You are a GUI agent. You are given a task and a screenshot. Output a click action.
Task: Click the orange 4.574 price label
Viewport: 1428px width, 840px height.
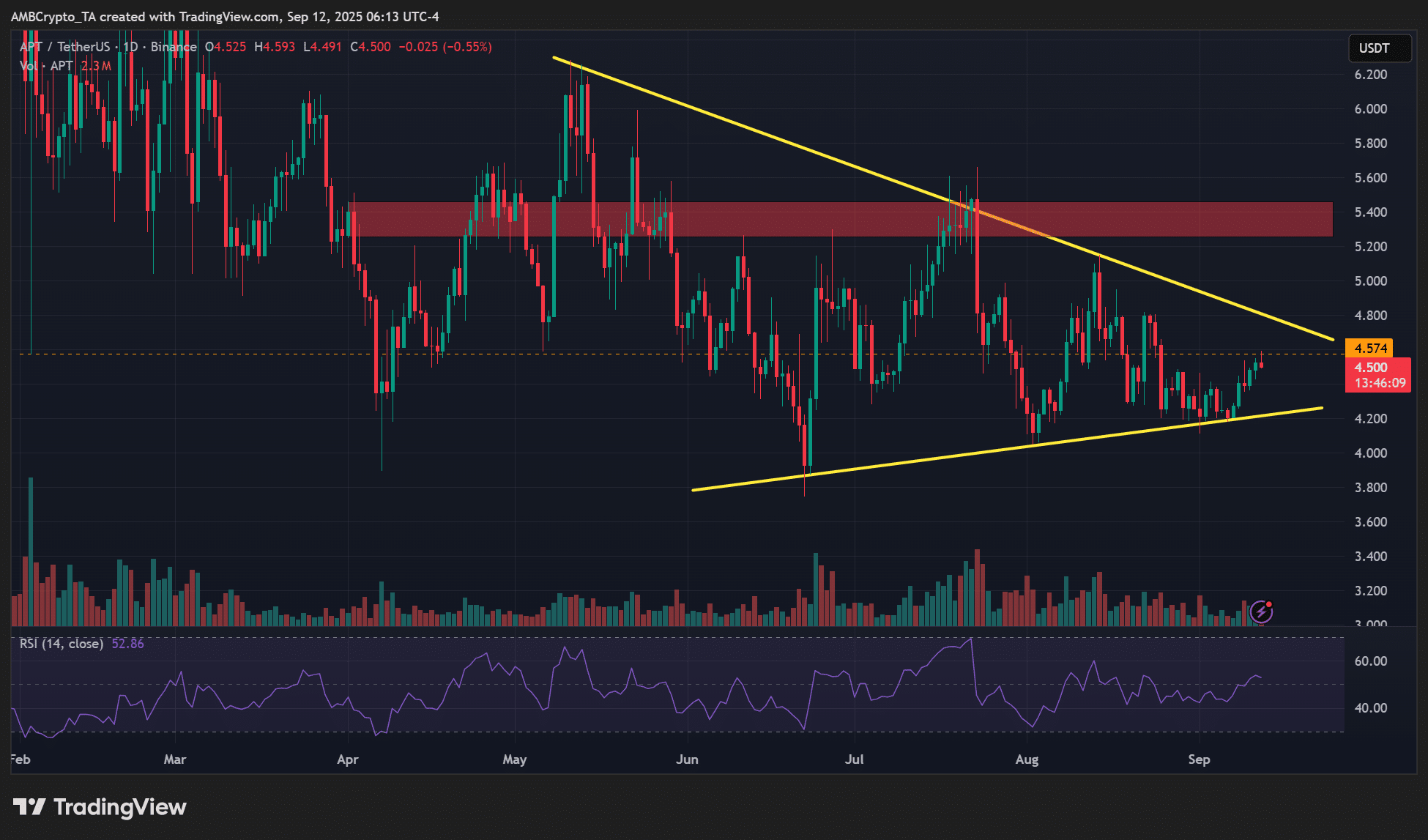coord(1369,349)
